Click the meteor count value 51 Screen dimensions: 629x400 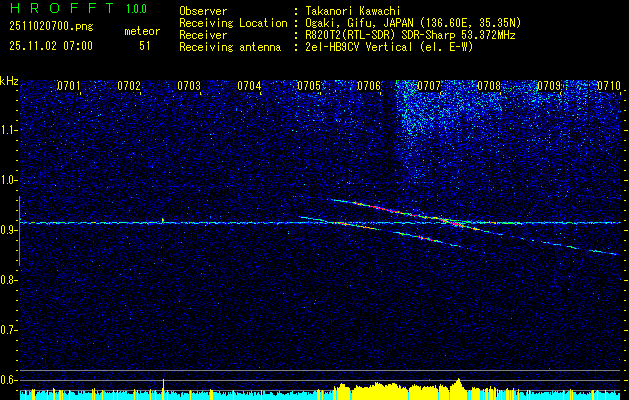click(x=145, y=46)
